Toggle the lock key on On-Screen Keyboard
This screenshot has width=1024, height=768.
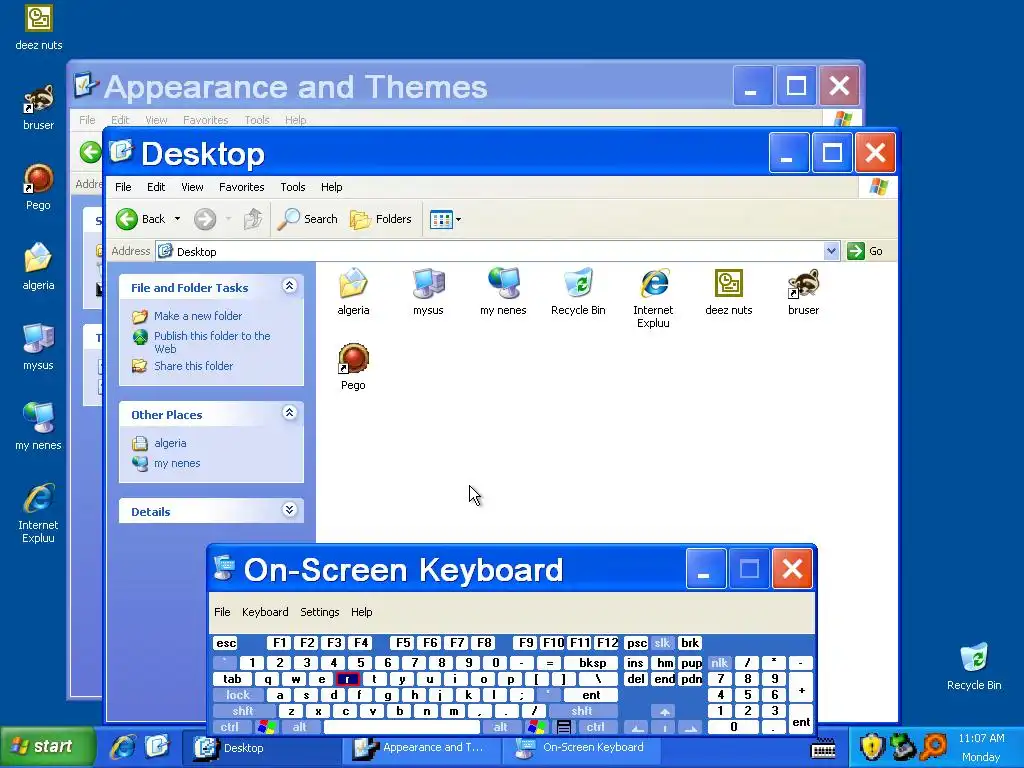(x=238, y=695)
